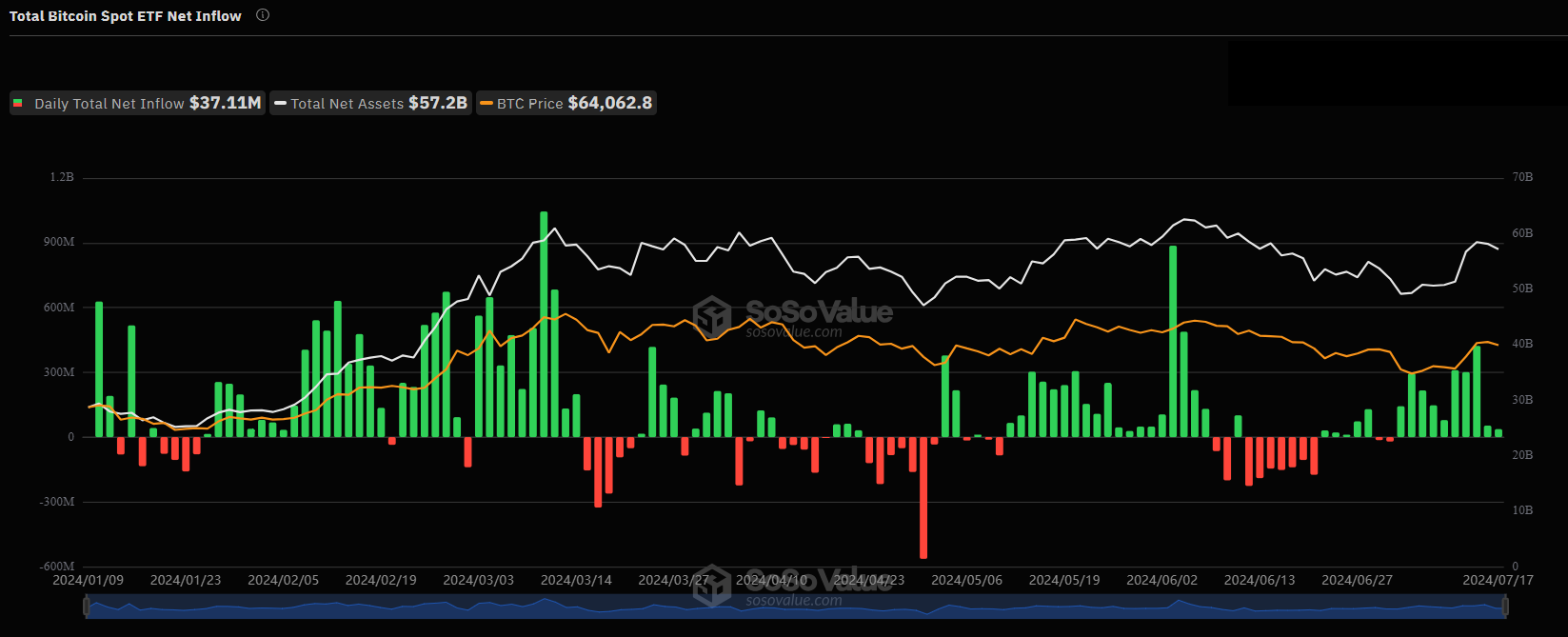Click the orange BTC Price legend marker
This screenshot has width=1568, height=637.
[486, 103]
